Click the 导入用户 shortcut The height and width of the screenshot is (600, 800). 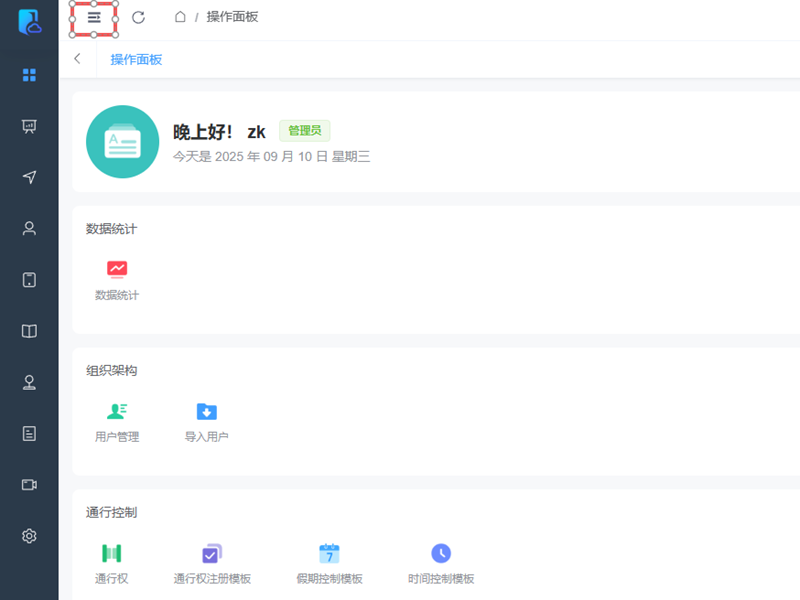pyautogui.click(x=207, y=421)
